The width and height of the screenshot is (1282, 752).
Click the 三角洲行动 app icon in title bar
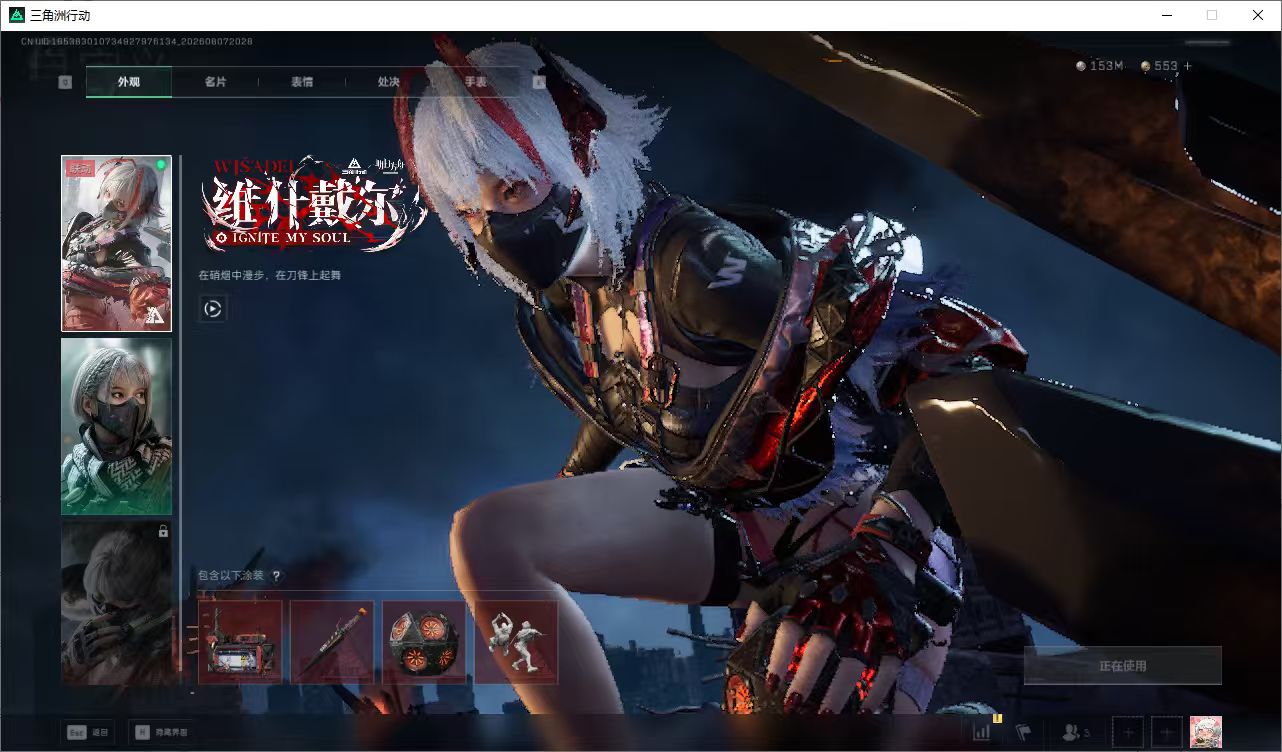17,15
